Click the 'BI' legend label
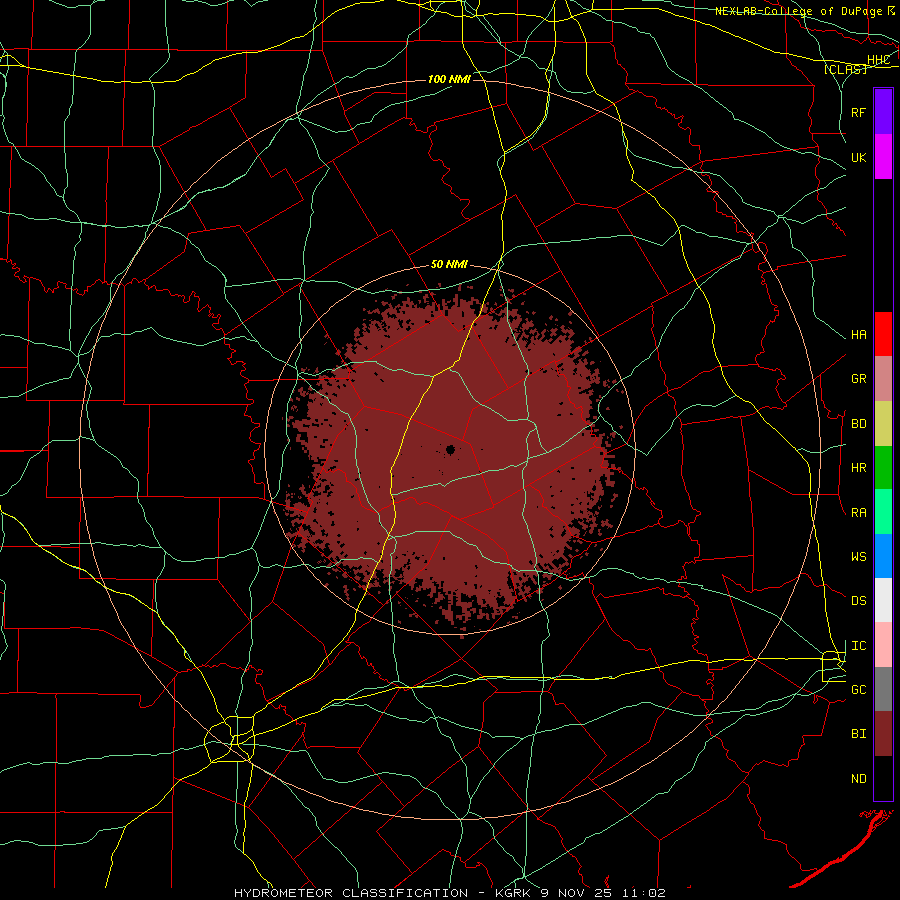Viewport: 900px width, 900px height. point(858,734)
